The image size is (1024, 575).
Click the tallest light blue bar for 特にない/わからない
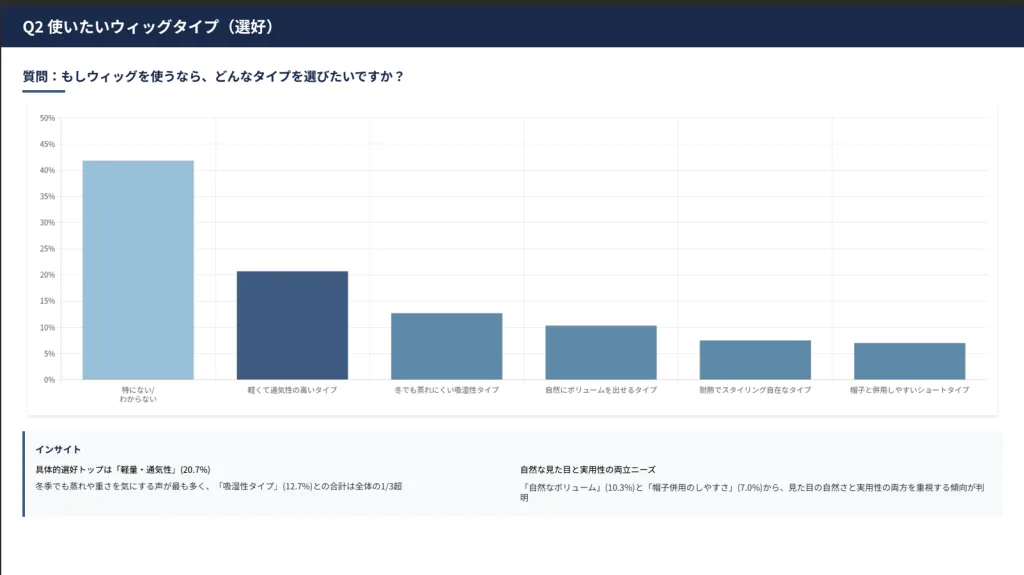click(138, 270)
